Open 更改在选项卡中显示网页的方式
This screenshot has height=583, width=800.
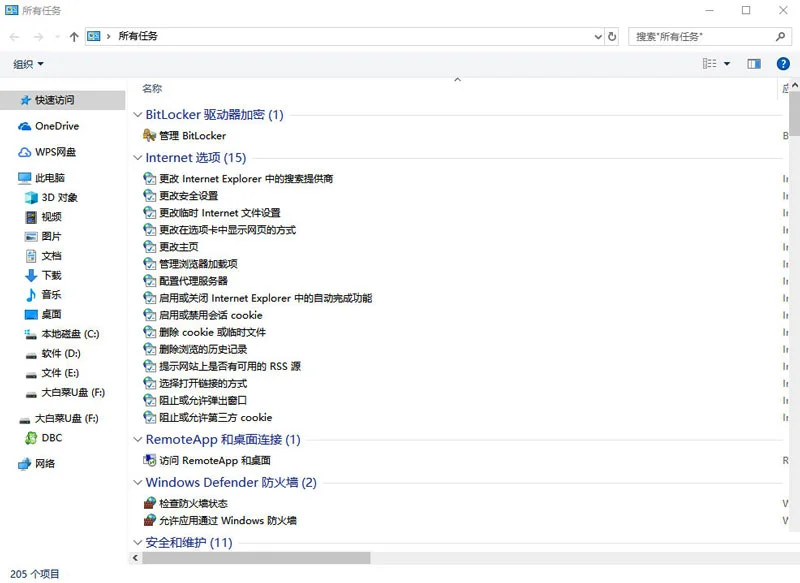pos(228,230)
